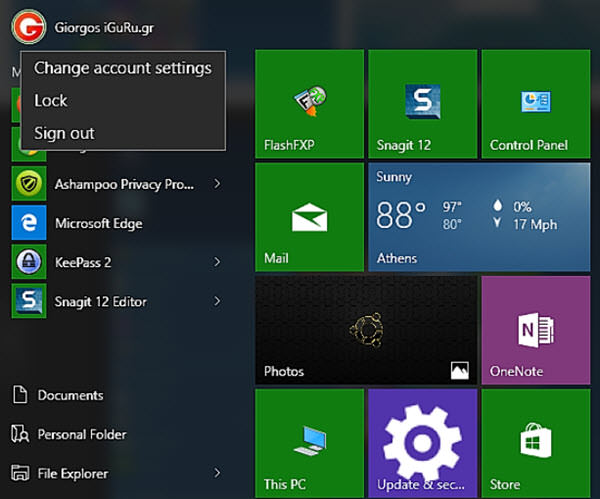Click the Ashampoo Privacy Pro... label

click(124, 184)
